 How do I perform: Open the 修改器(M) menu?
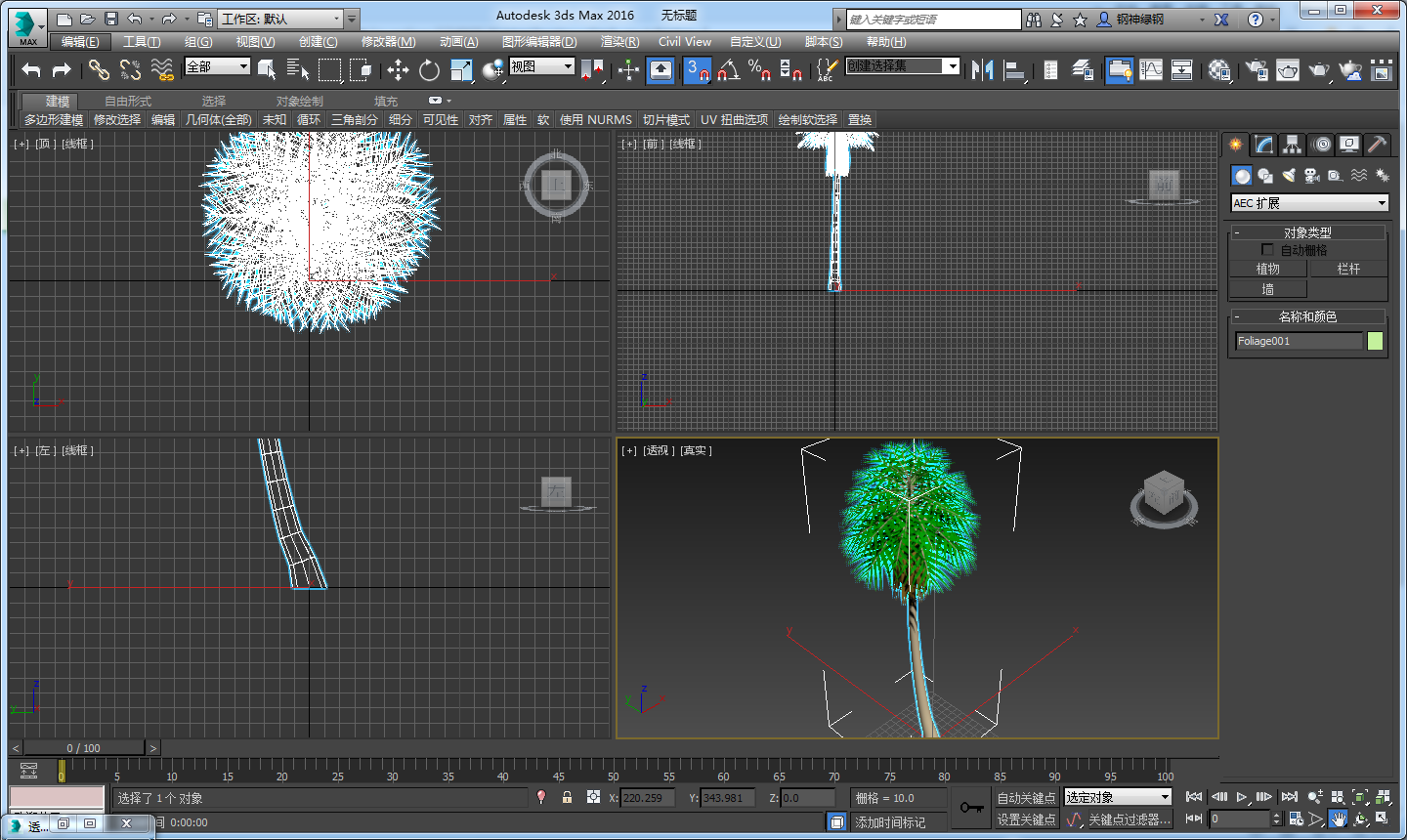388,41
